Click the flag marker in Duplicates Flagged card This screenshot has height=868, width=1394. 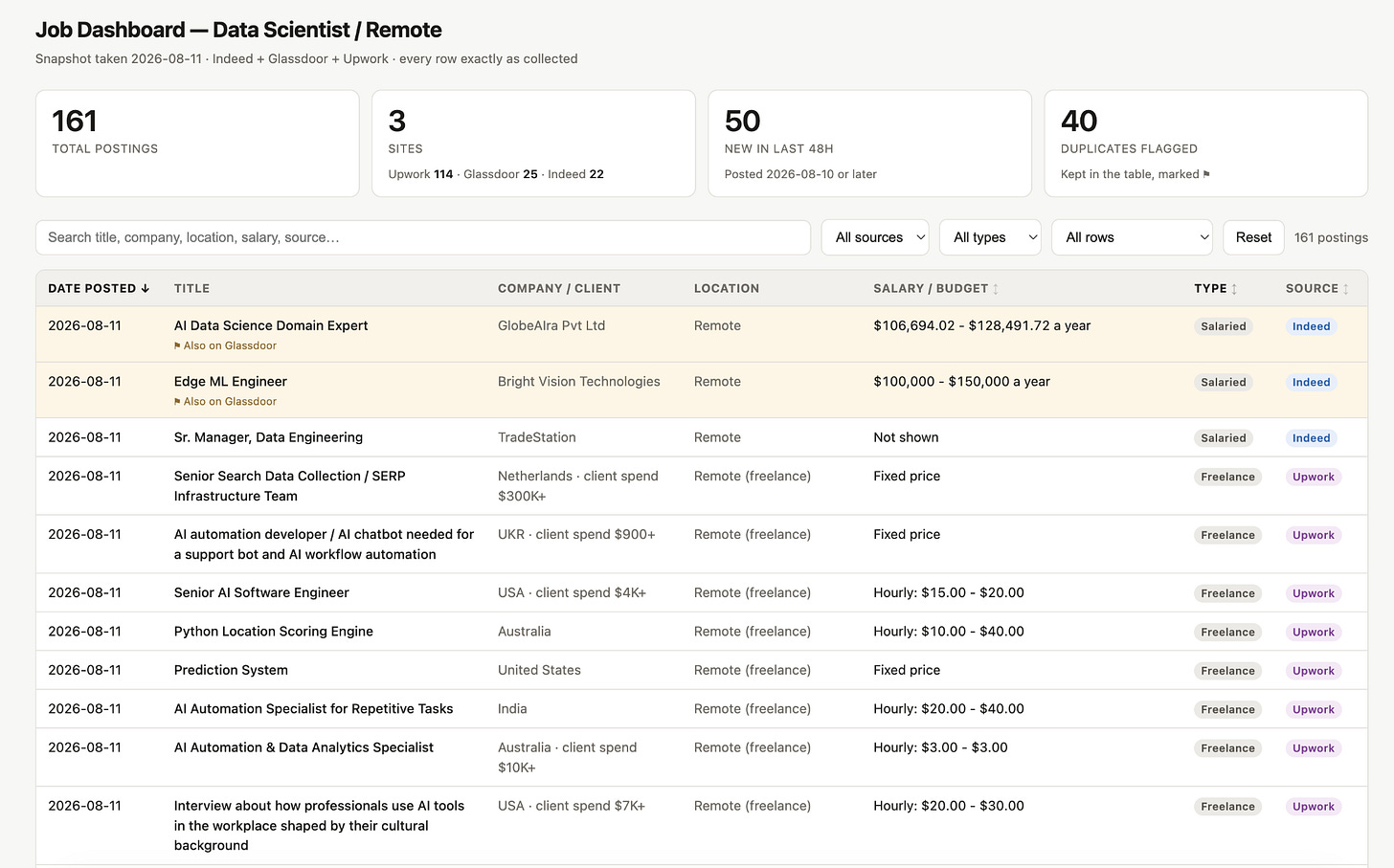click(1206, 174)
